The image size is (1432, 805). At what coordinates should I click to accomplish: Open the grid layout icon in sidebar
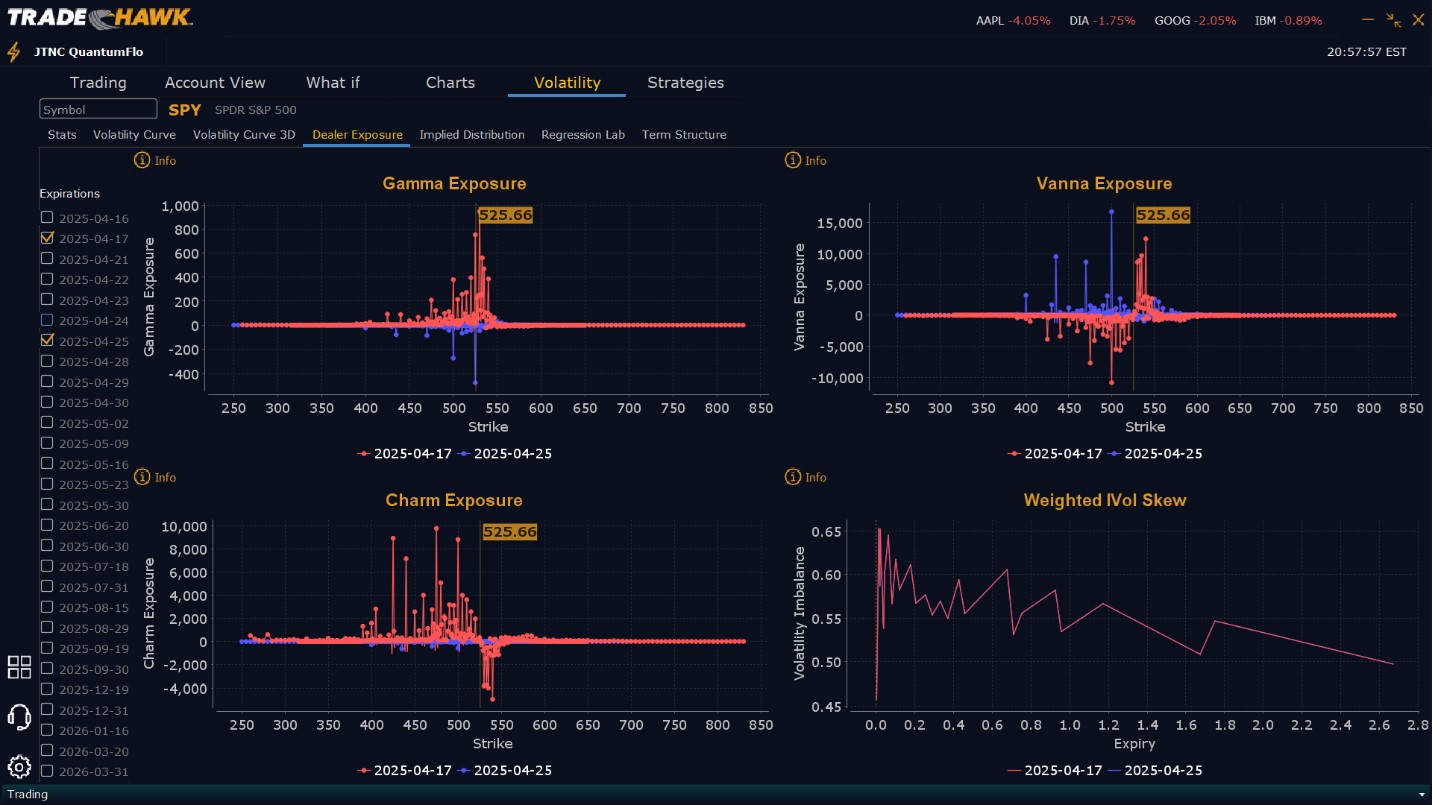coord(19,667)
